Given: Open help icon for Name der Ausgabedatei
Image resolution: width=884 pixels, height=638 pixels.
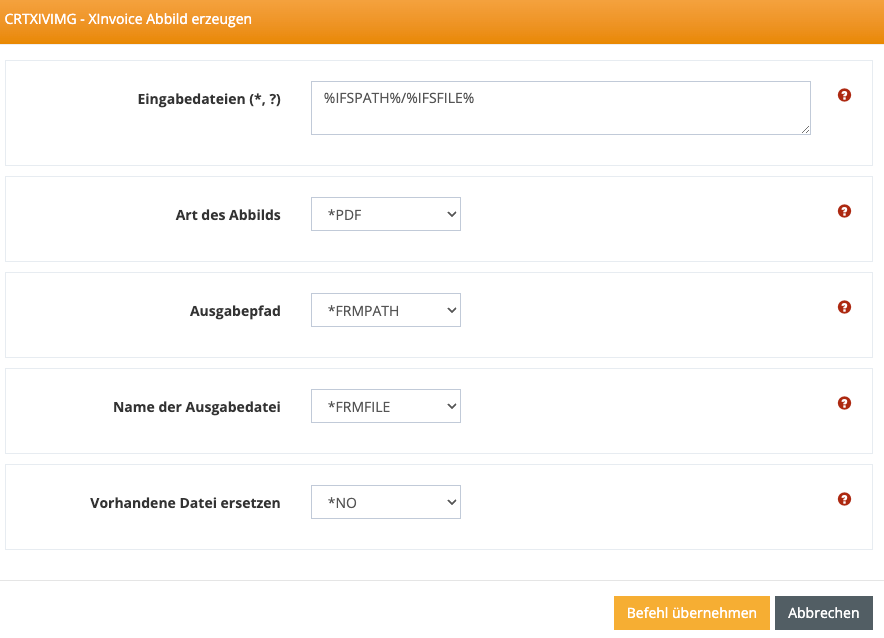Looking at the screenshot, I should pos(844,403).
